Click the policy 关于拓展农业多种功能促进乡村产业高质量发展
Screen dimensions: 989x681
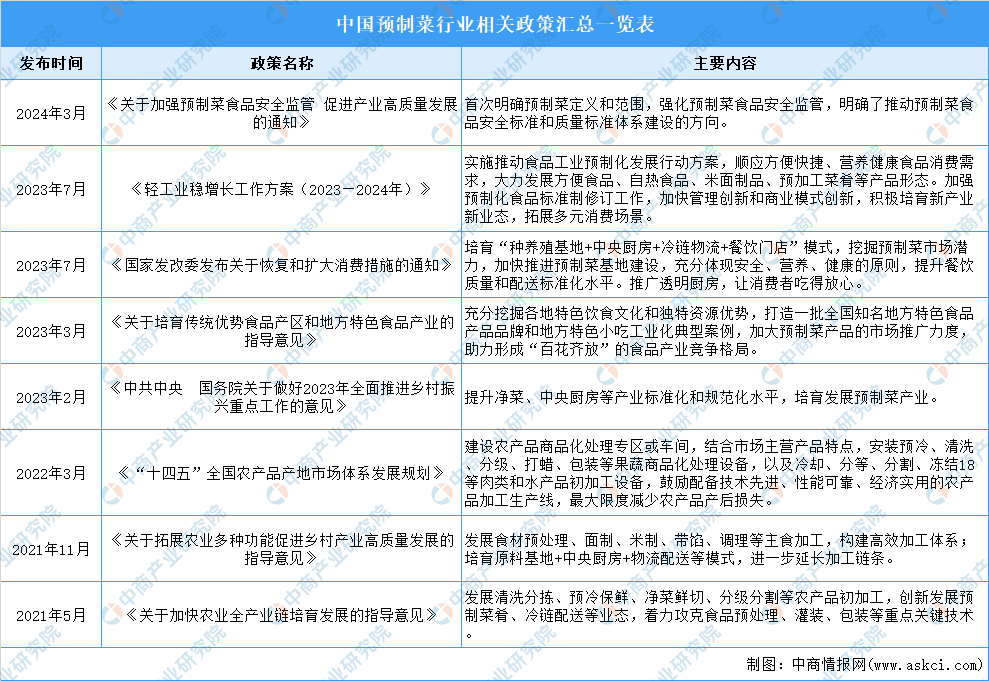(281, 549)
